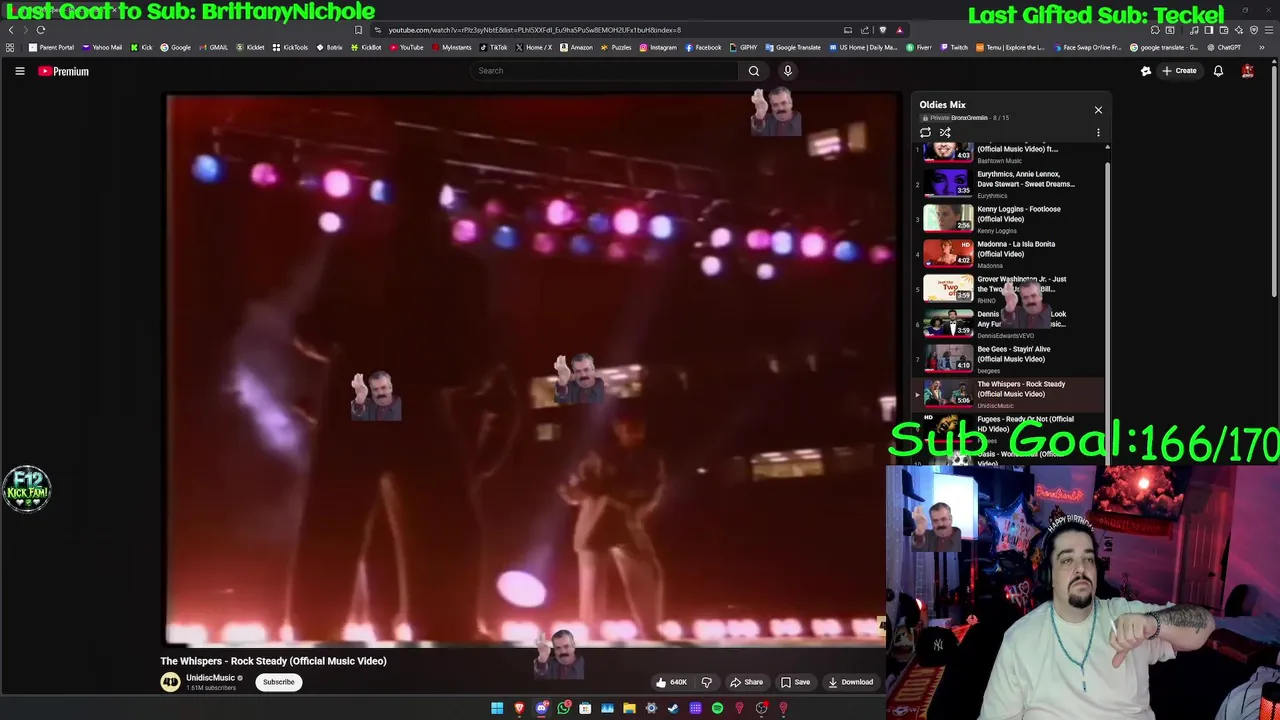Open the YouTube hamburger guide menu
The width and height of the screenshot is (1280, 720).
click(x=19, y=71)
